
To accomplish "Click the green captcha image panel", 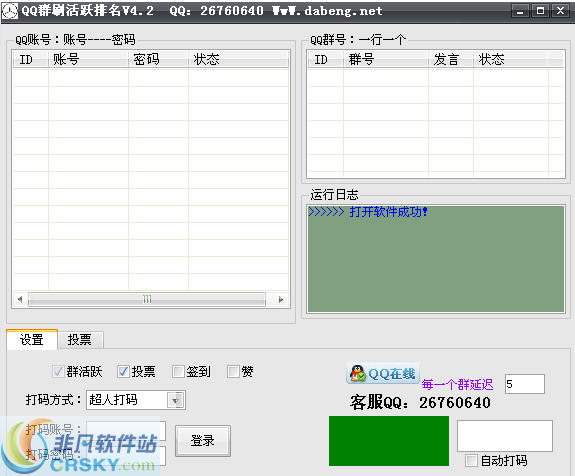I will 389,441.
